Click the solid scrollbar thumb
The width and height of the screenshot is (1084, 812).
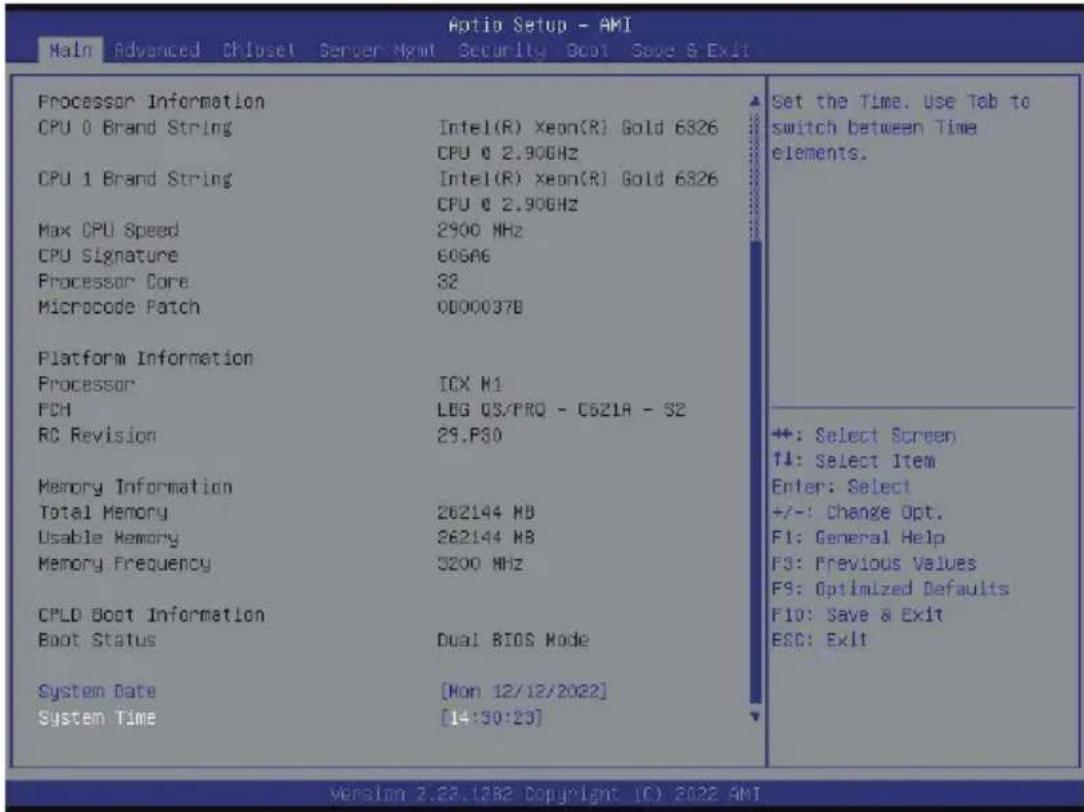[x=755, y=472]
